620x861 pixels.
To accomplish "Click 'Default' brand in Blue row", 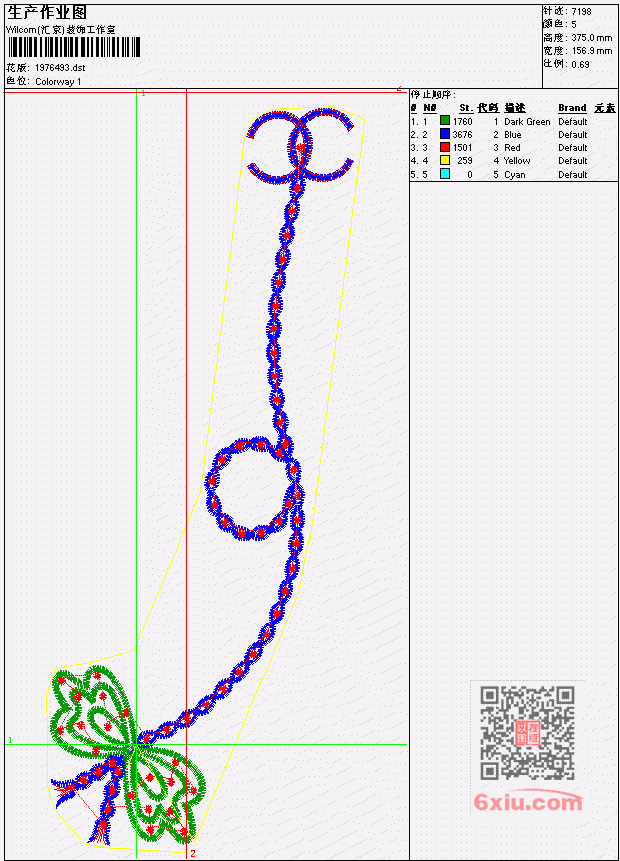I will (x=573, y=135).
